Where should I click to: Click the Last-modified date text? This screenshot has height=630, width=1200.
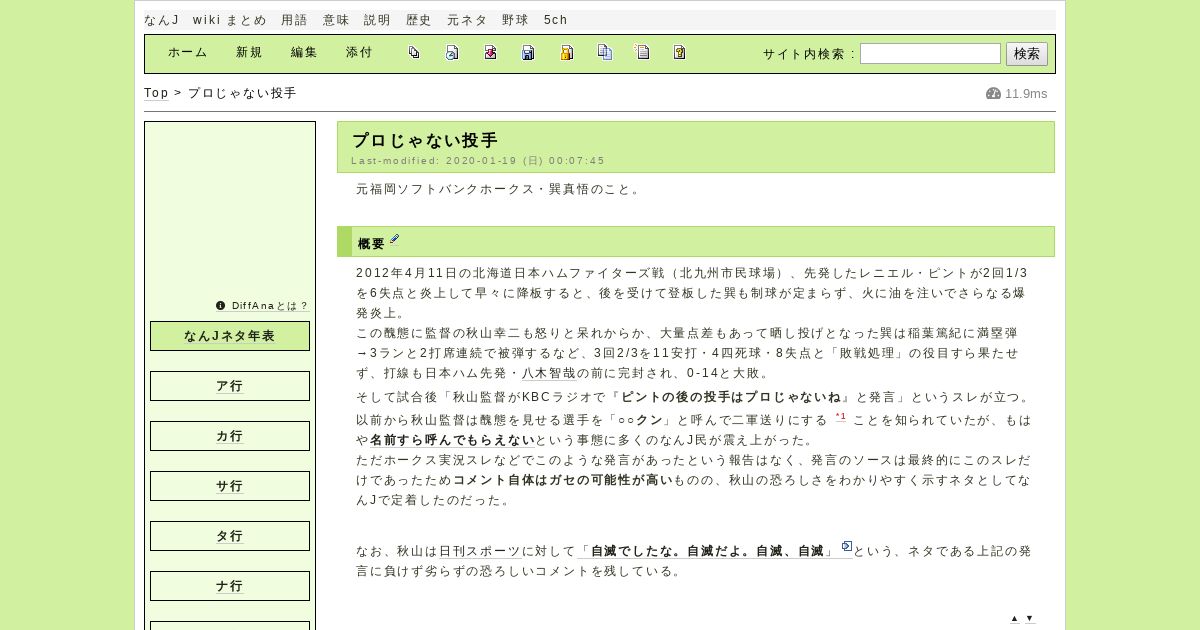point(478,161)
